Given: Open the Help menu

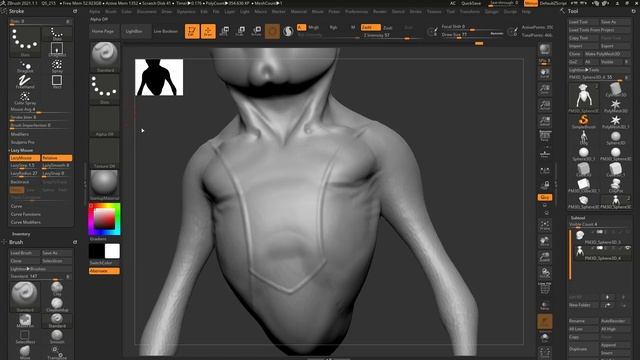Looking at the screenshot, I should point(526,12).
